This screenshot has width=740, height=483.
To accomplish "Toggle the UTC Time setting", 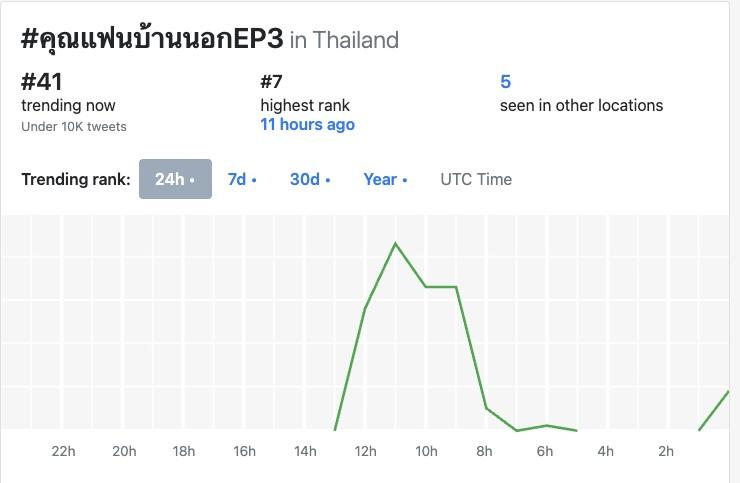I will pyautogui.click(x=476, y=179).
